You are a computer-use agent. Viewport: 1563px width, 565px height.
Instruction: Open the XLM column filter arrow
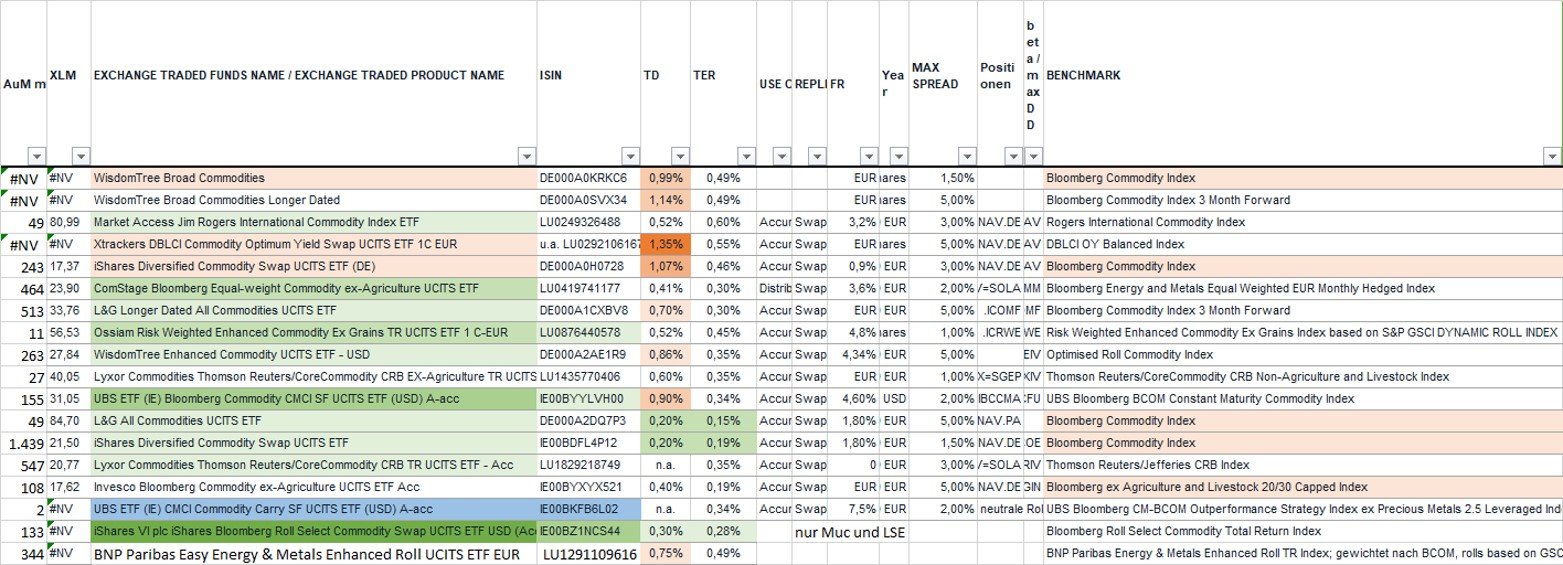tap(80, 156)
